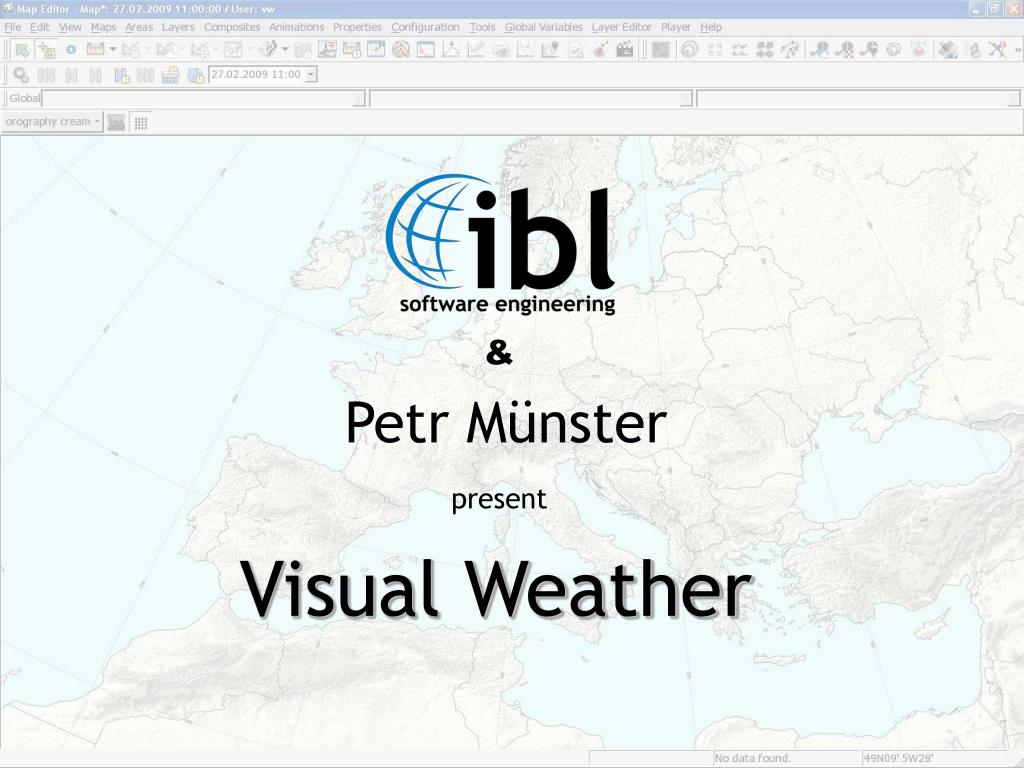Screen dimensions: 1024x768
Task: Open the compass tool dropdown arrow
Action: (x=285, y=49)
